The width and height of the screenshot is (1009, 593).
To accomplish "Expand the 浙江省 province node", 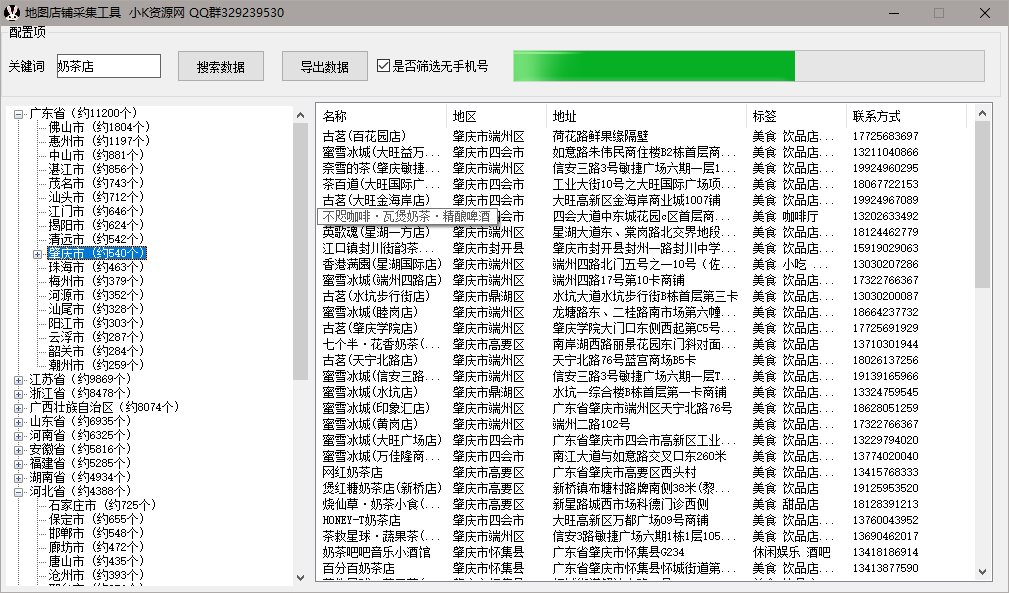I will pyautogui.click(x=19, y=394).
